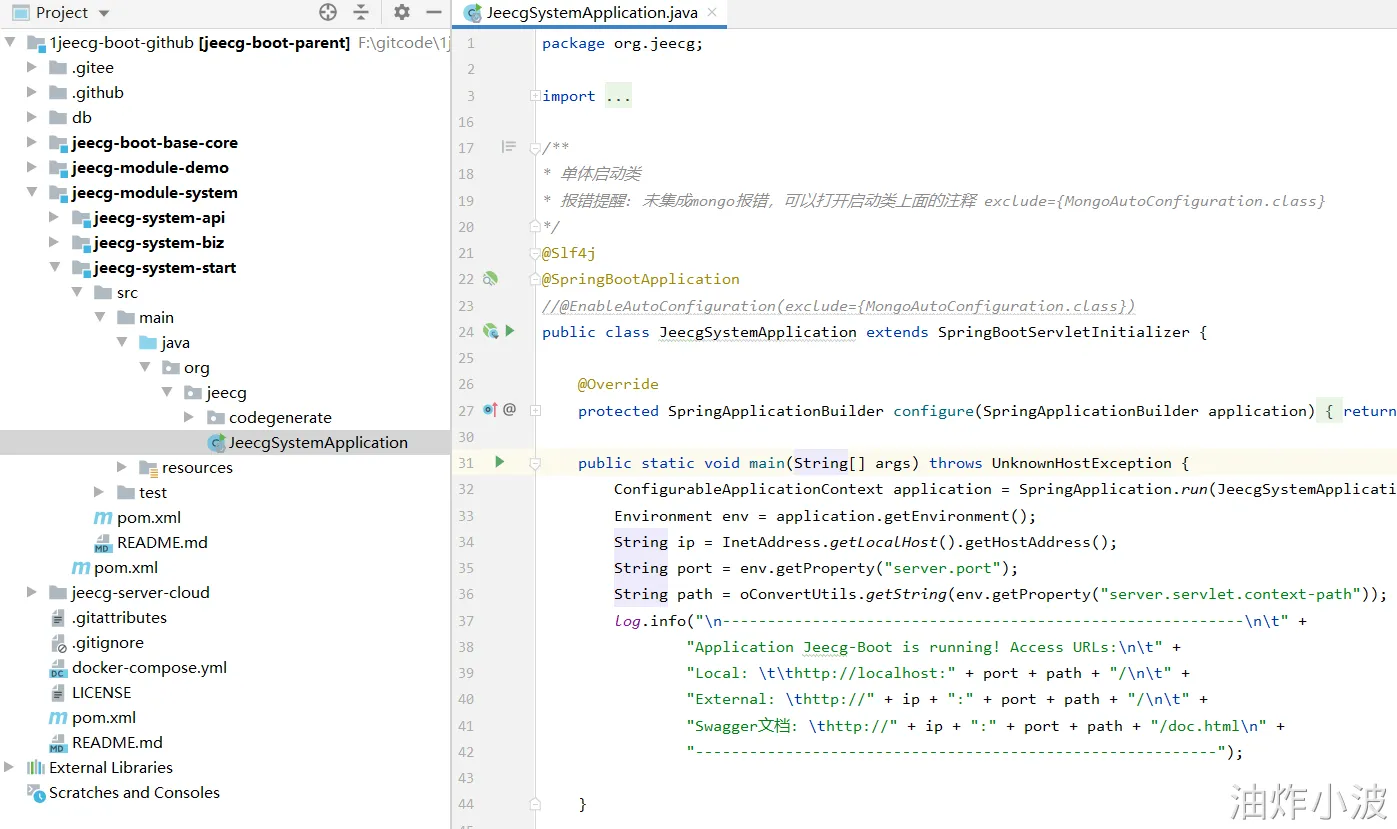The height and width of the screenshot is (829, 1397).
Task: Expand the codegenerate package
Action: (190, 417)
